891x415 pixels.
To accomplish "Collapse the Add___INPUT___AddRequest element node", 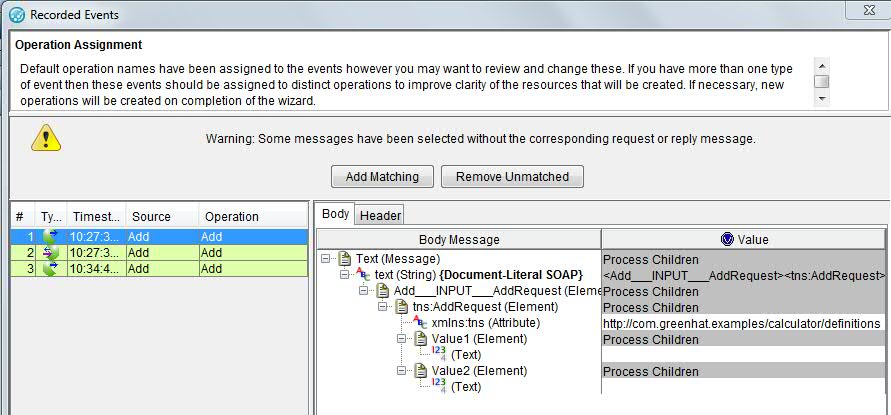I will click(x=364, y=291).
